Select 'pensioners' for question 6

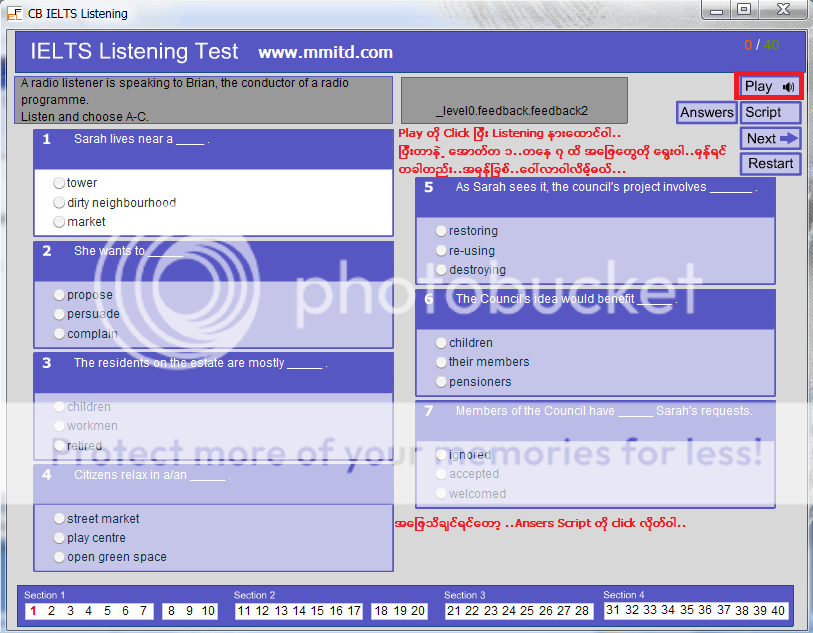click(441, 381)
